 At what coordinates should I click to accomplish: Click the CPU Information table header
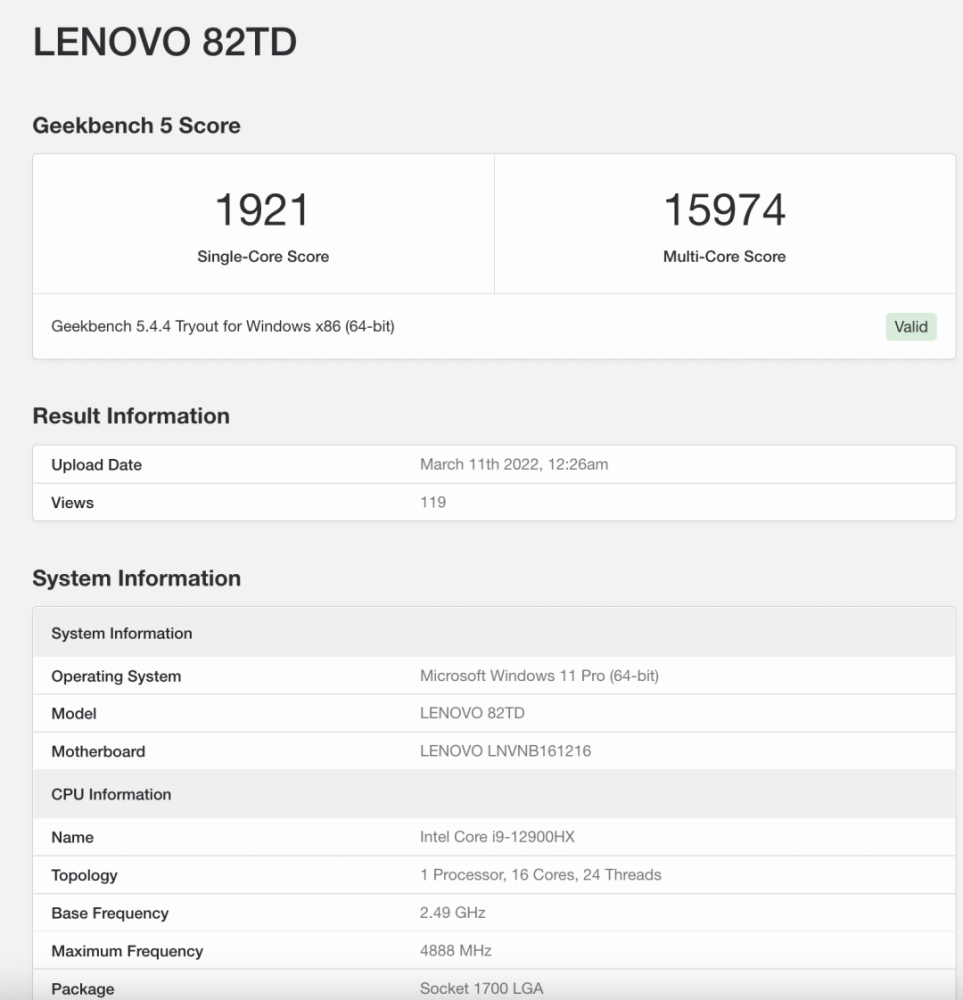(111, 795)
